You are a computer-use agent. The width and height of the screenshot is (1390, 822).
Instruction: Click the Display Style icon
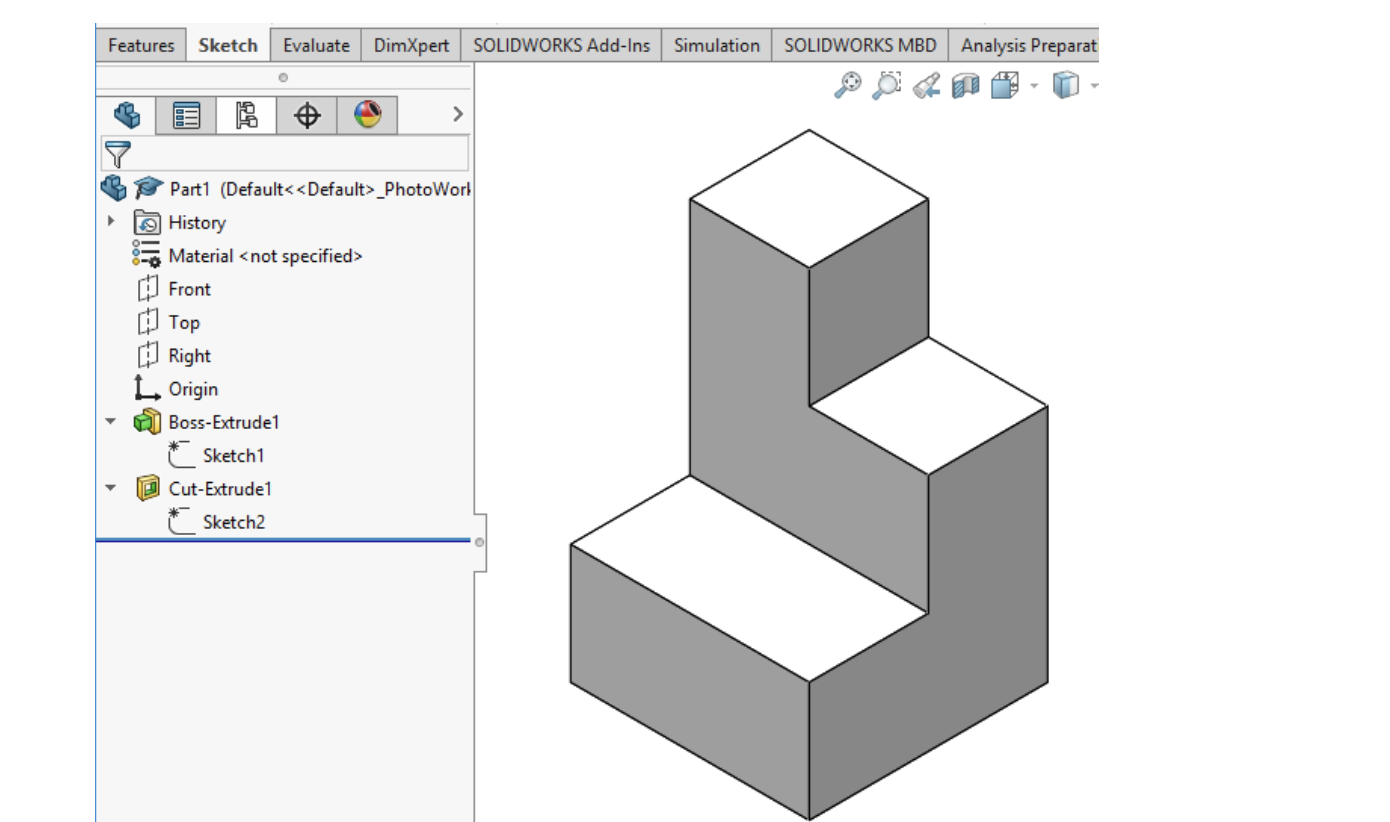[1066, 86]
